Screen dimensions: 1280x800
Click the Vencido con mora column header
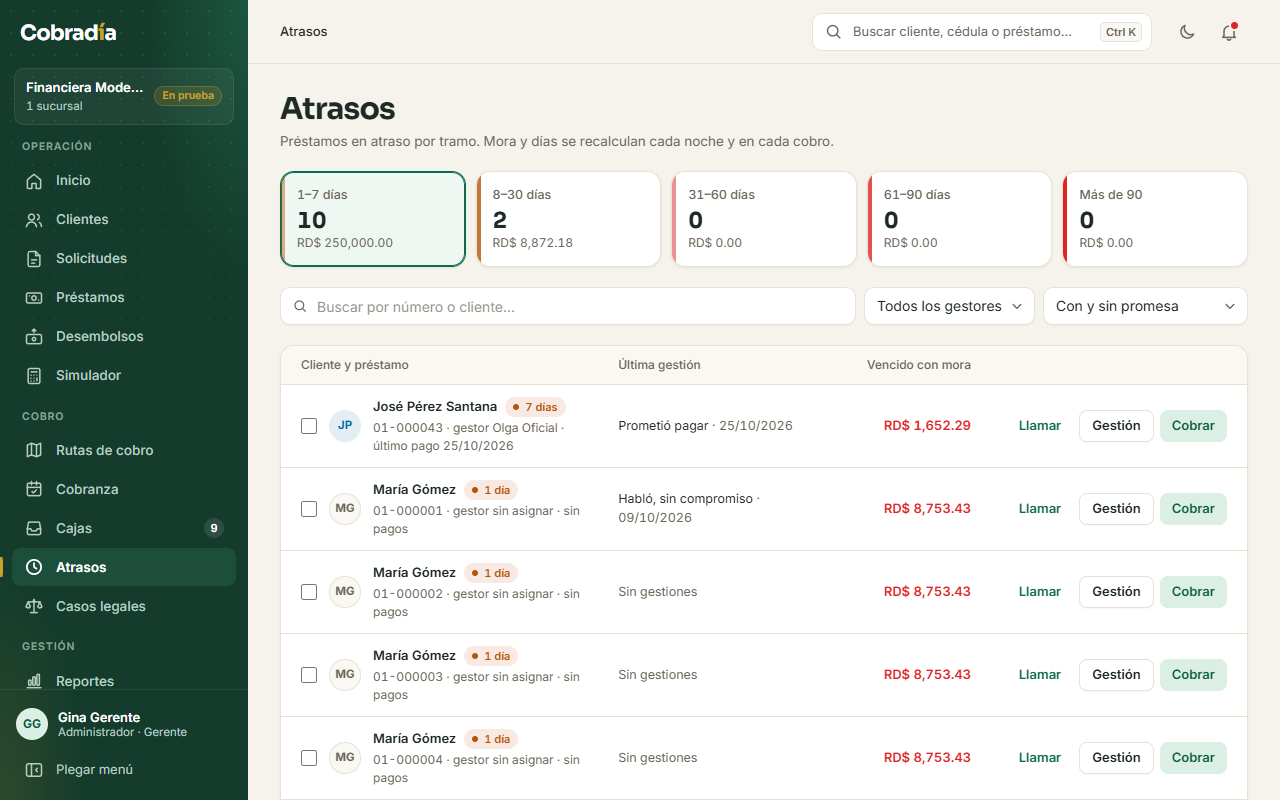(919, 365)
